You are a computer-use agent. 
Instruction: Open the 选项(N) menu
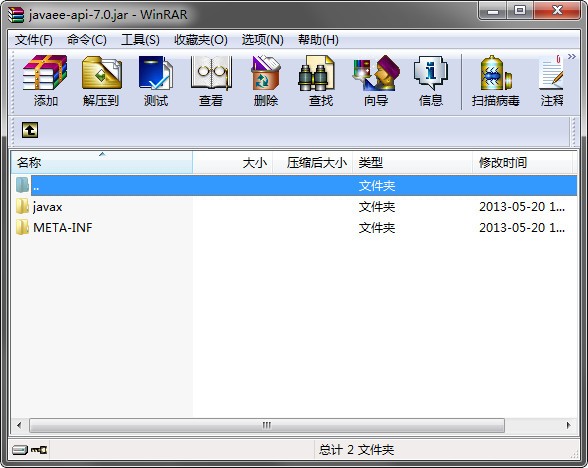(x=262, y=40)
